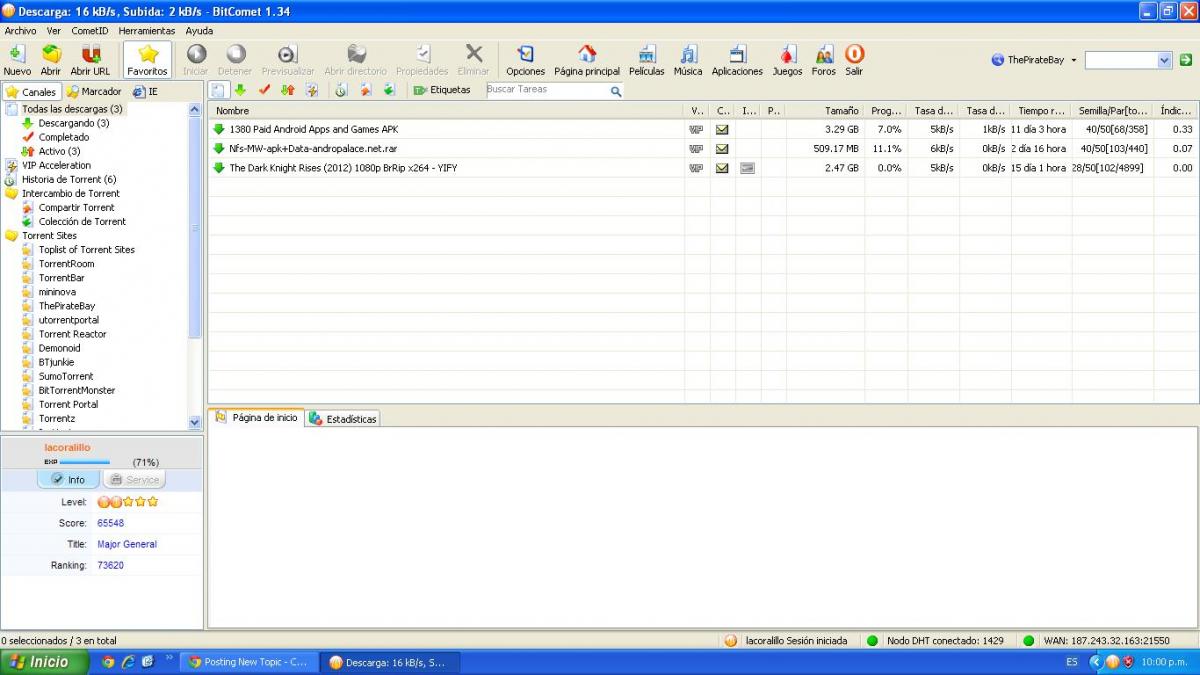This screenshot has height=675, width=1200.
Task: Select 1380 Paid Android Apps torrent
Action: [x=313, y=129]
